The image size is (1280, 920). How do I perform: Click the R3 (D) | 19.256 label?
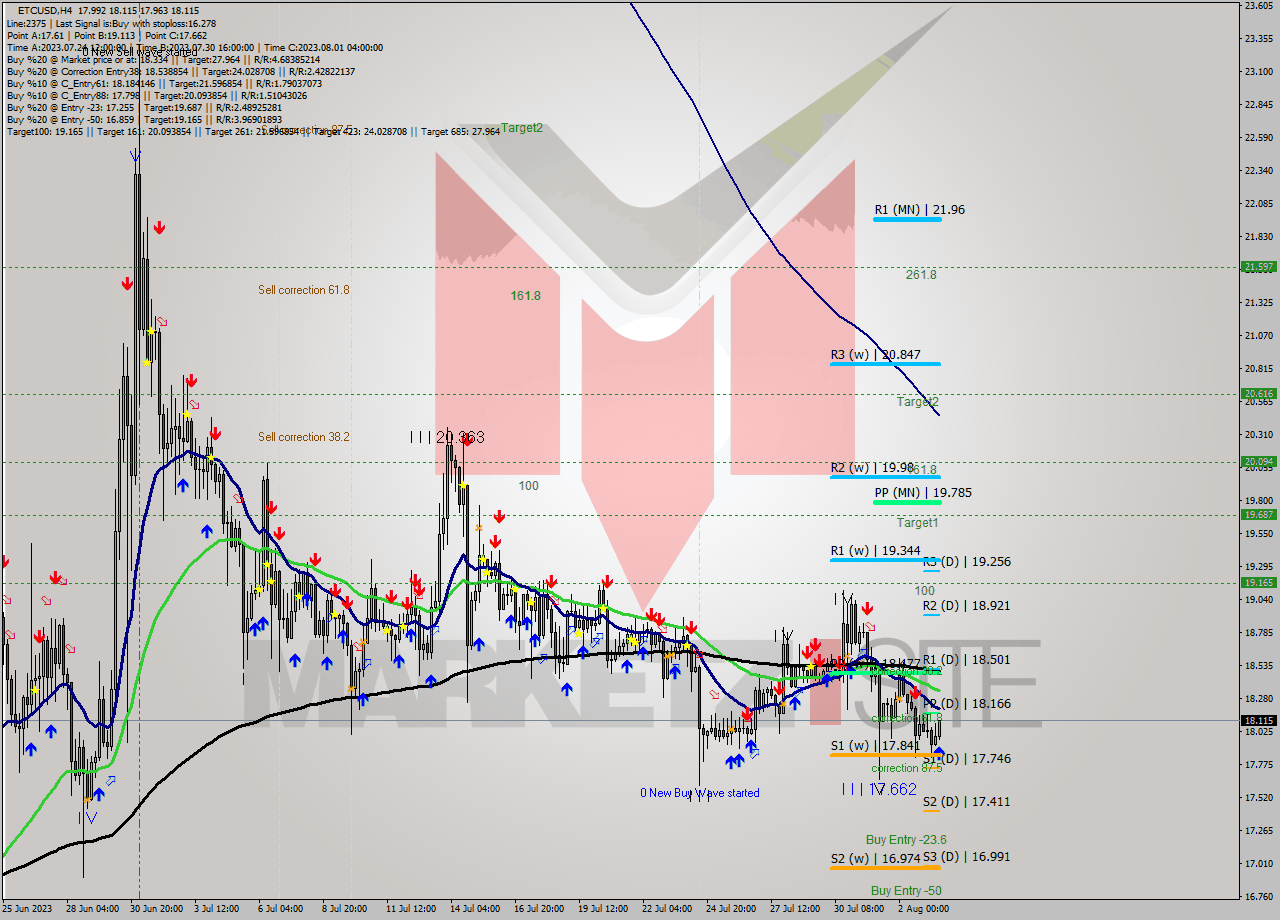point(966,562)
